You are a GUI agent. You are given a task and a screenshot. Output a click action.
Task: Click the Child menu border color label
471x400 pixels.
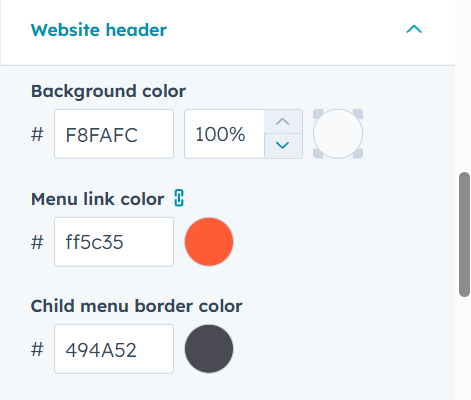[136, 306]
